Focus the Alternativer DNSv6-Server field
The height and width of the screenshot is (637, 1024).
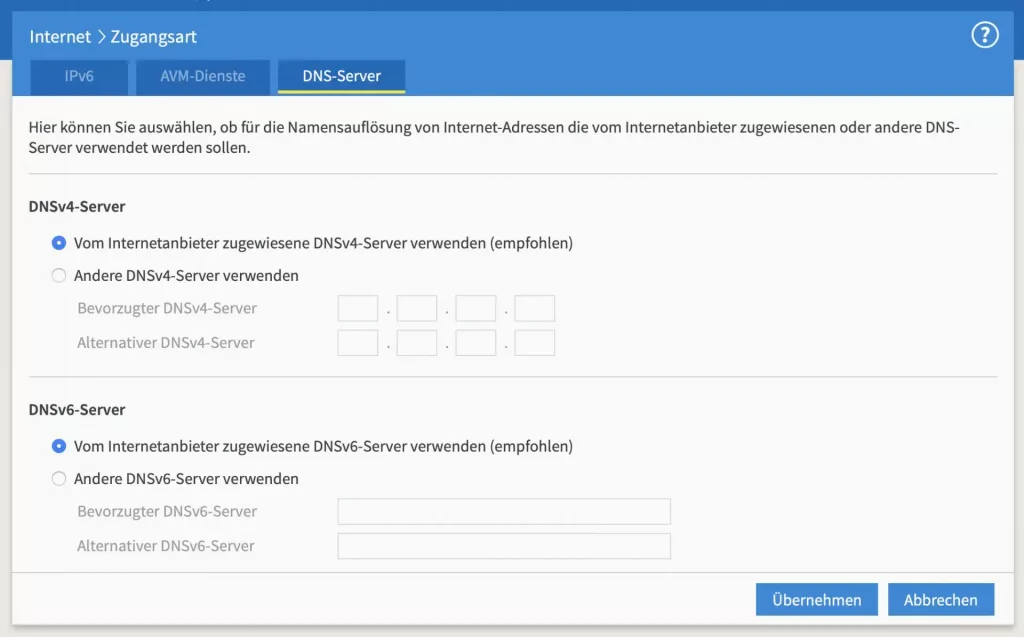(504, 546)
